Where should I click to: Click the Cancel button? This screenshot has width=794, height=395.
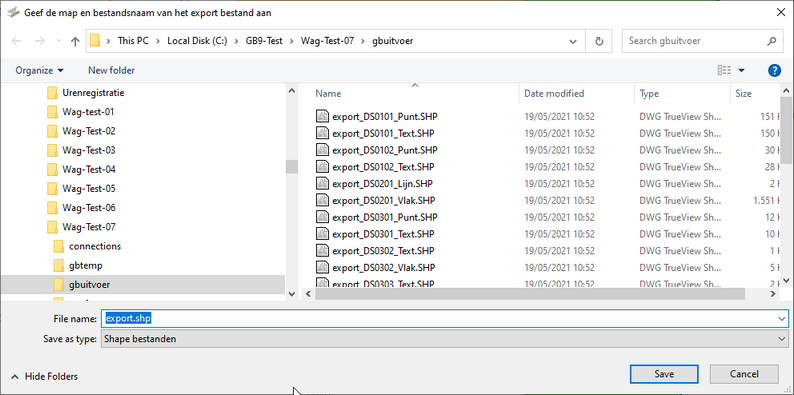click(744, 374)
